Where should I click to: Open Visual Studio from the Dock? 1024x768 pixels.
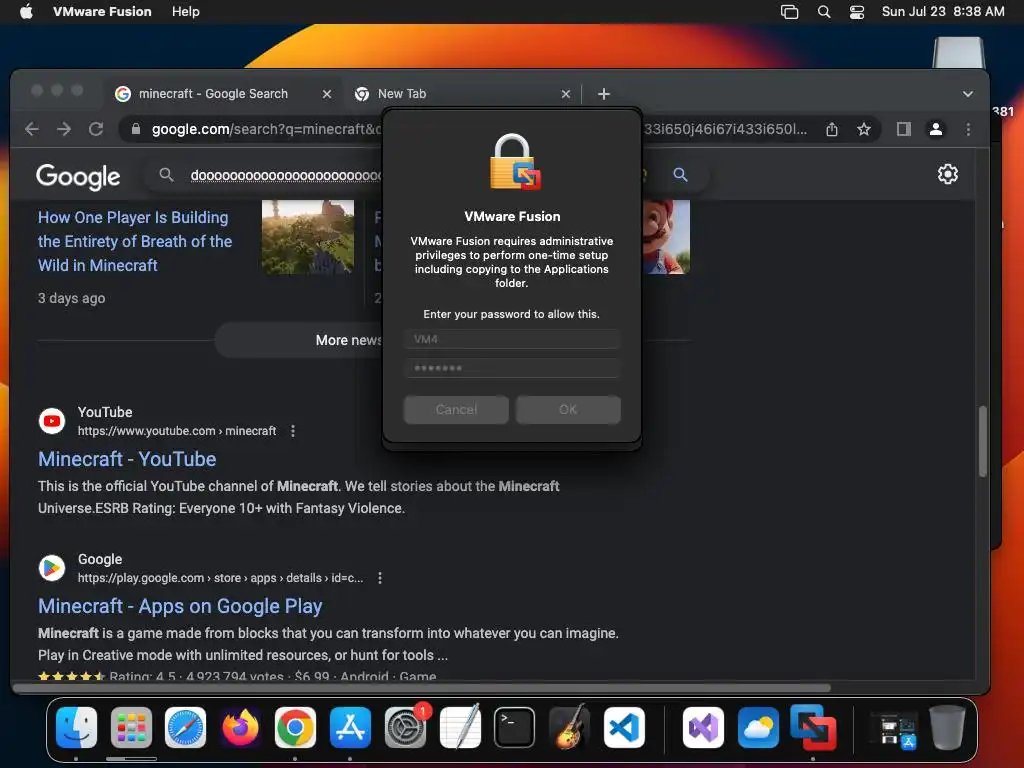(703, 727)
